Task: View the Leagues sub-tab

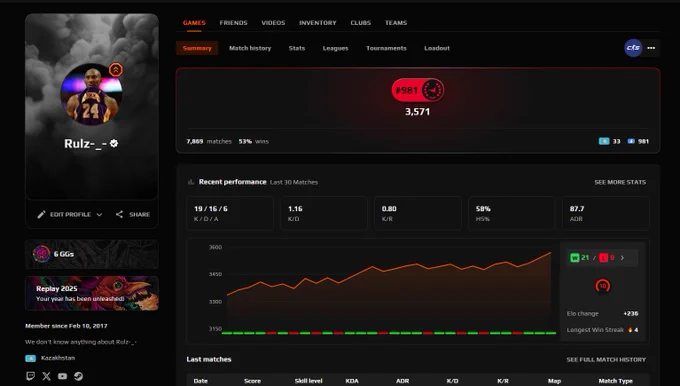Action: (x=336, y=48)
